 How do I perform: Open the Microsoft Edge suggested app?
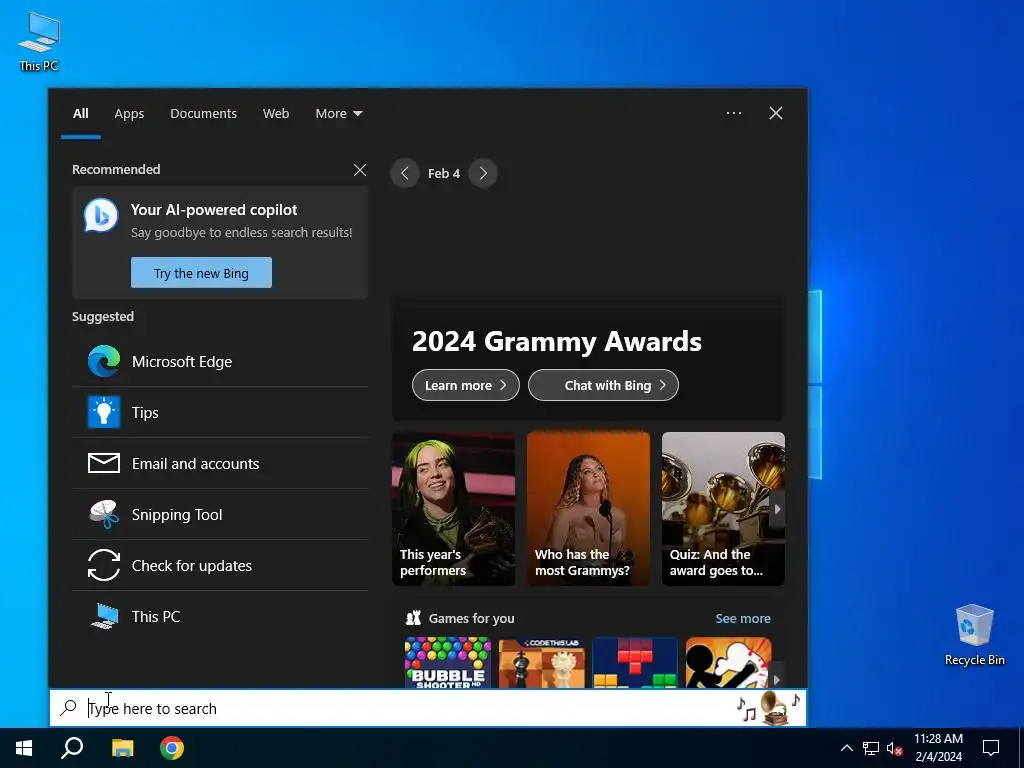coord(219,361)
